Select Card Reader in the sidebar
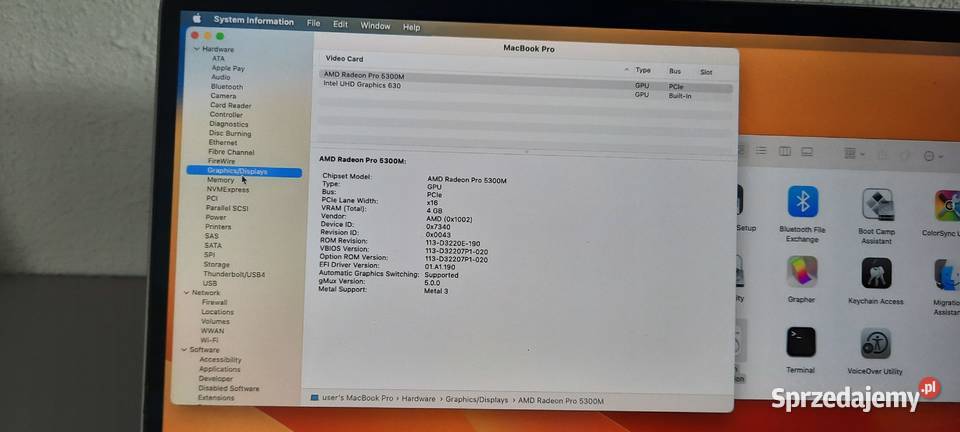960x432 pixels. pos(230,105)
